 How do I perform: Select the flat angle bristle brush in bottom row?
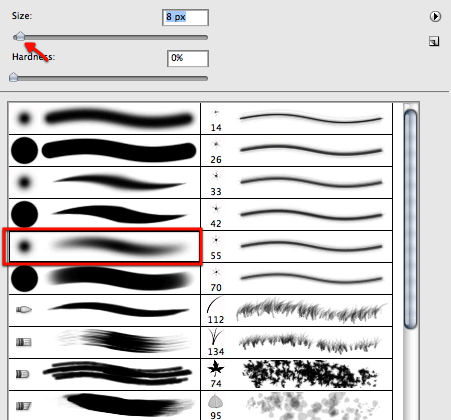click(104, 406)
